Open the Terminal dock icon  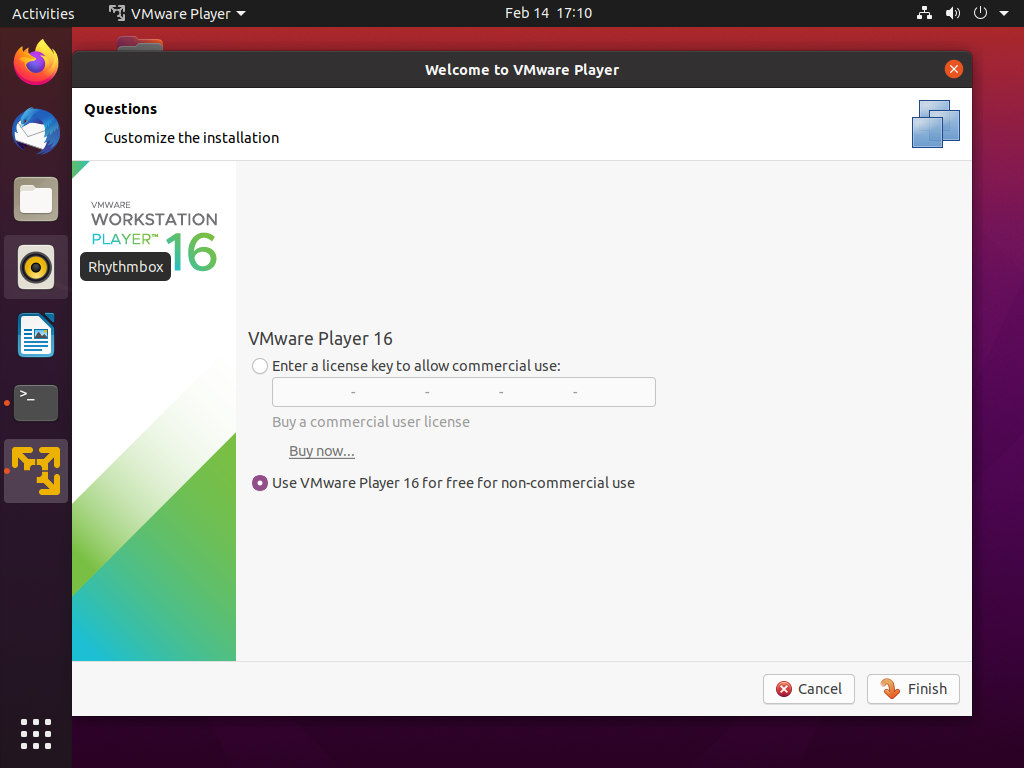point(36,403)
